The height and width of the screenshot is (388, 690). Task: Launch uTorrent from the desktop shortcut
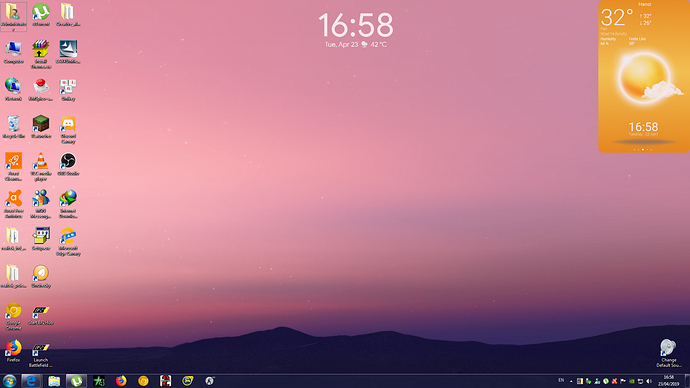click(x=40, y=15)
